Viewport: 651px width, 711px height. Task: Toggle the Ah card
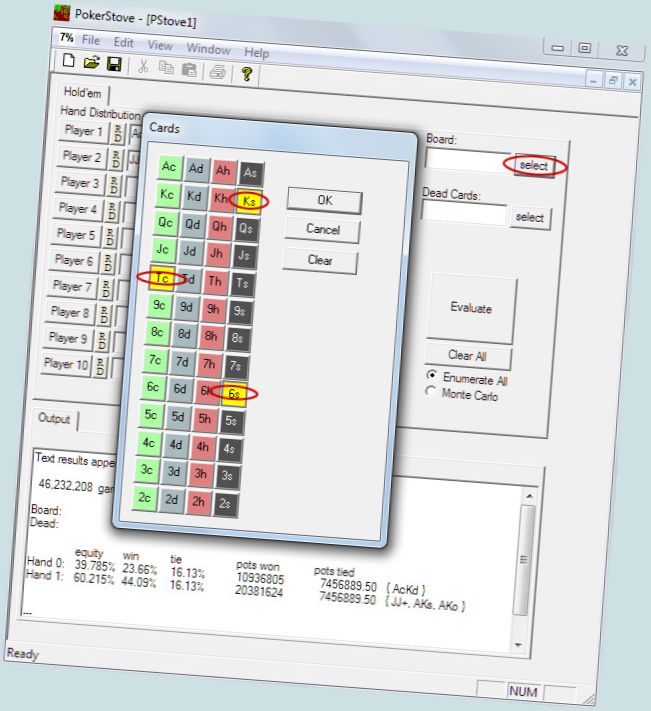coord(223,171)
